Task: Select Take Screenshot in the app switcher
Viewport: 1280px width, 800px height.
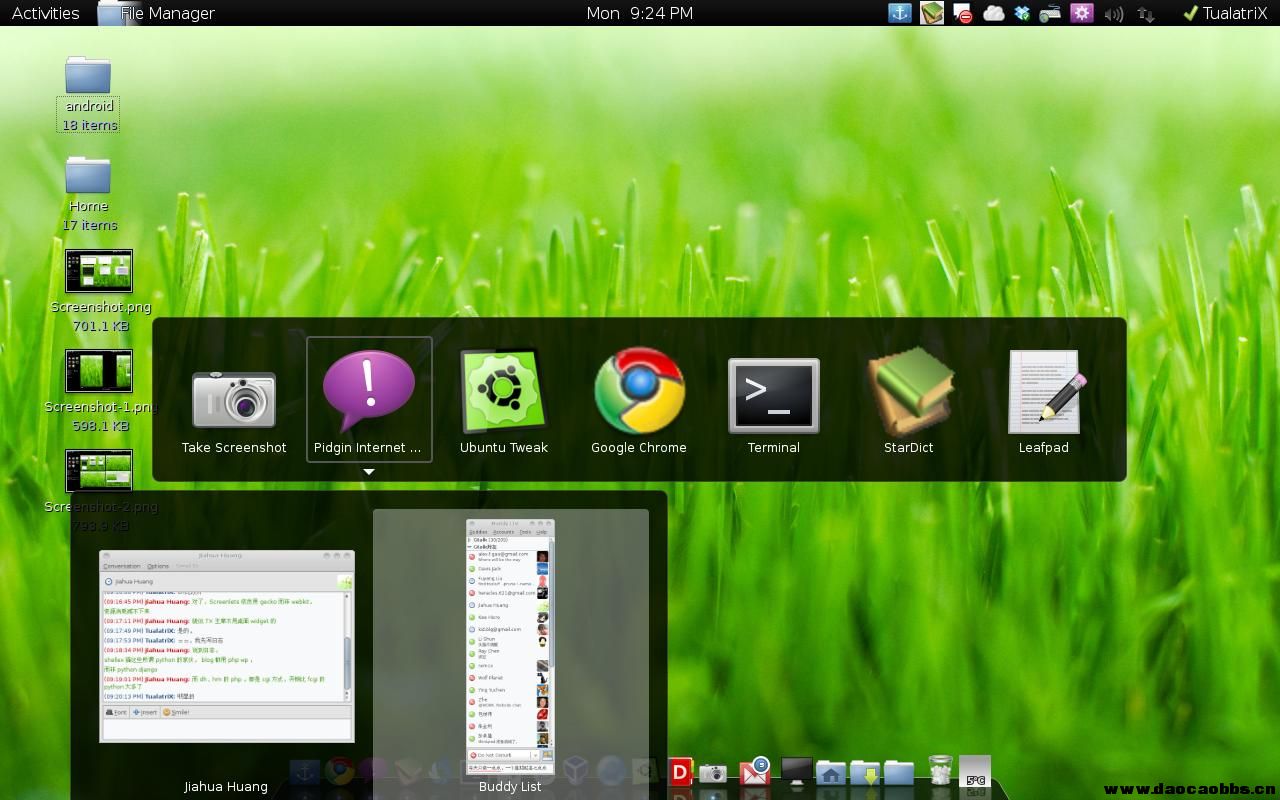Action: (234, 402)
